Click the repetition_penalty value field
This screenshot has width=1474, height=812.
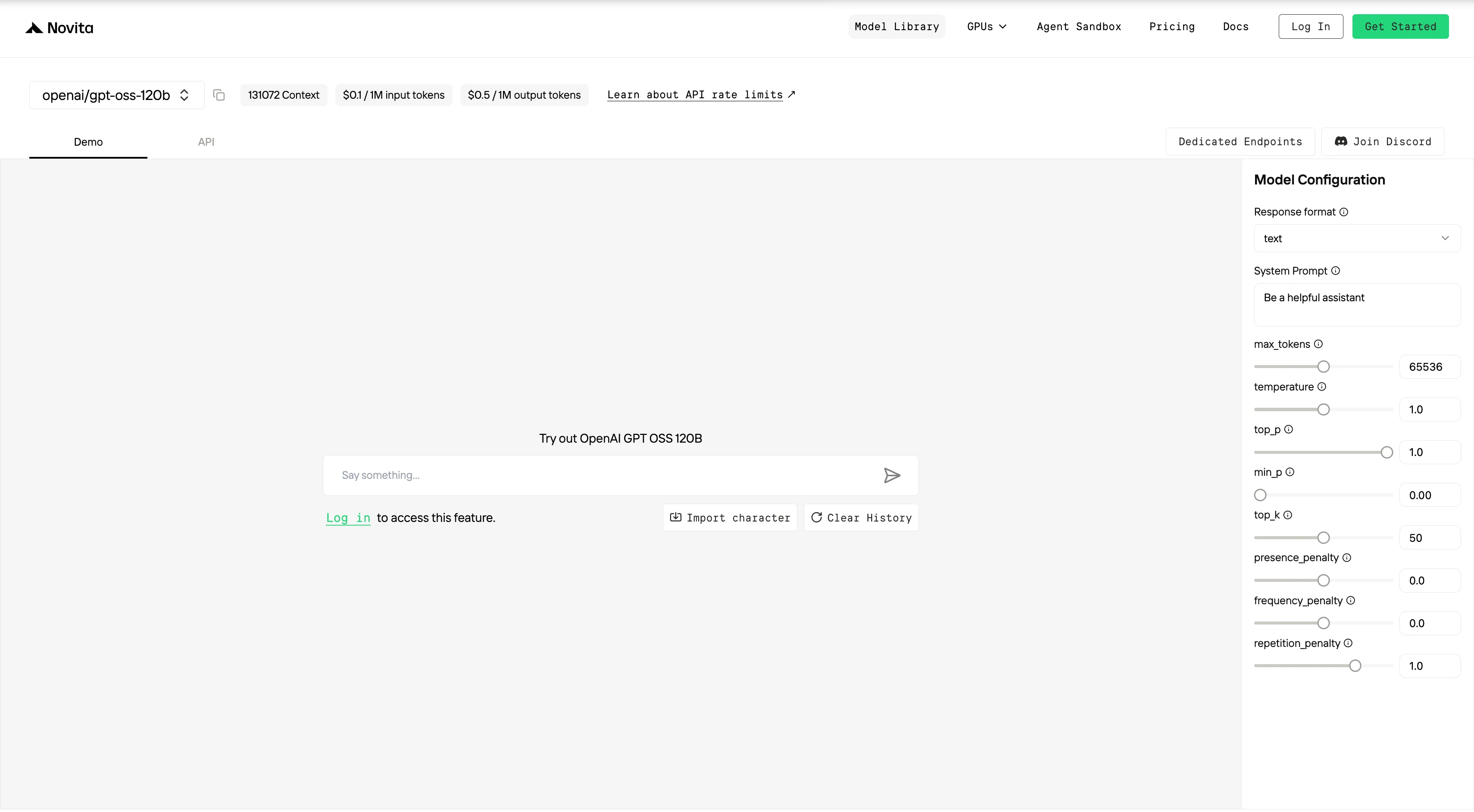coord(1429,666)
